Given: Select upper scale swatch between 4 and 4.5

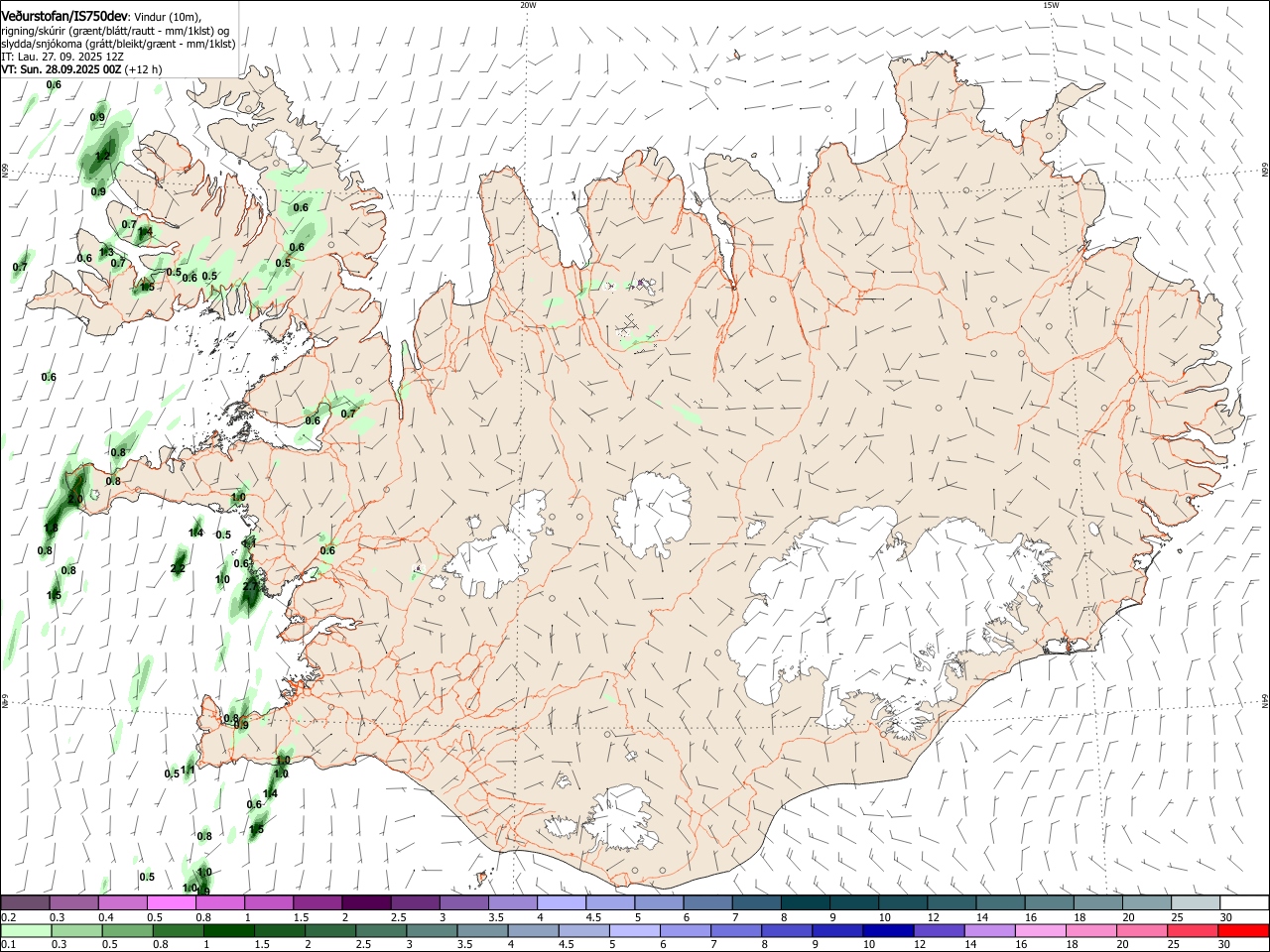Looking at the screenshot, I should 561,902.
